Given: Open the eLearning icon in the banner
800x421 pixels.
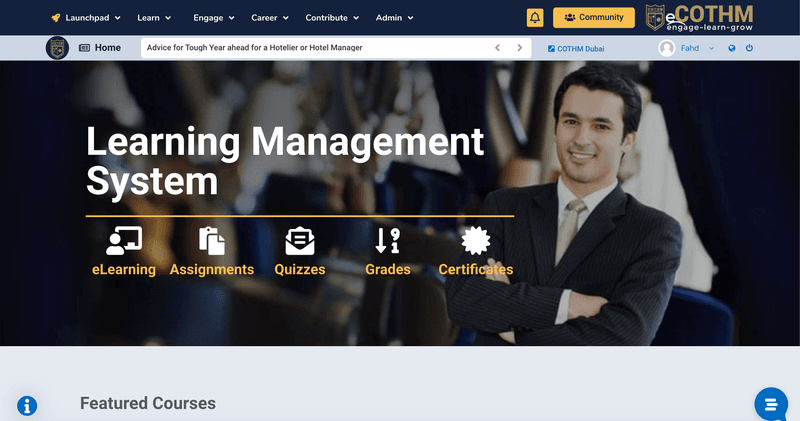Looking at the screenshot, I should coord(124,240).
